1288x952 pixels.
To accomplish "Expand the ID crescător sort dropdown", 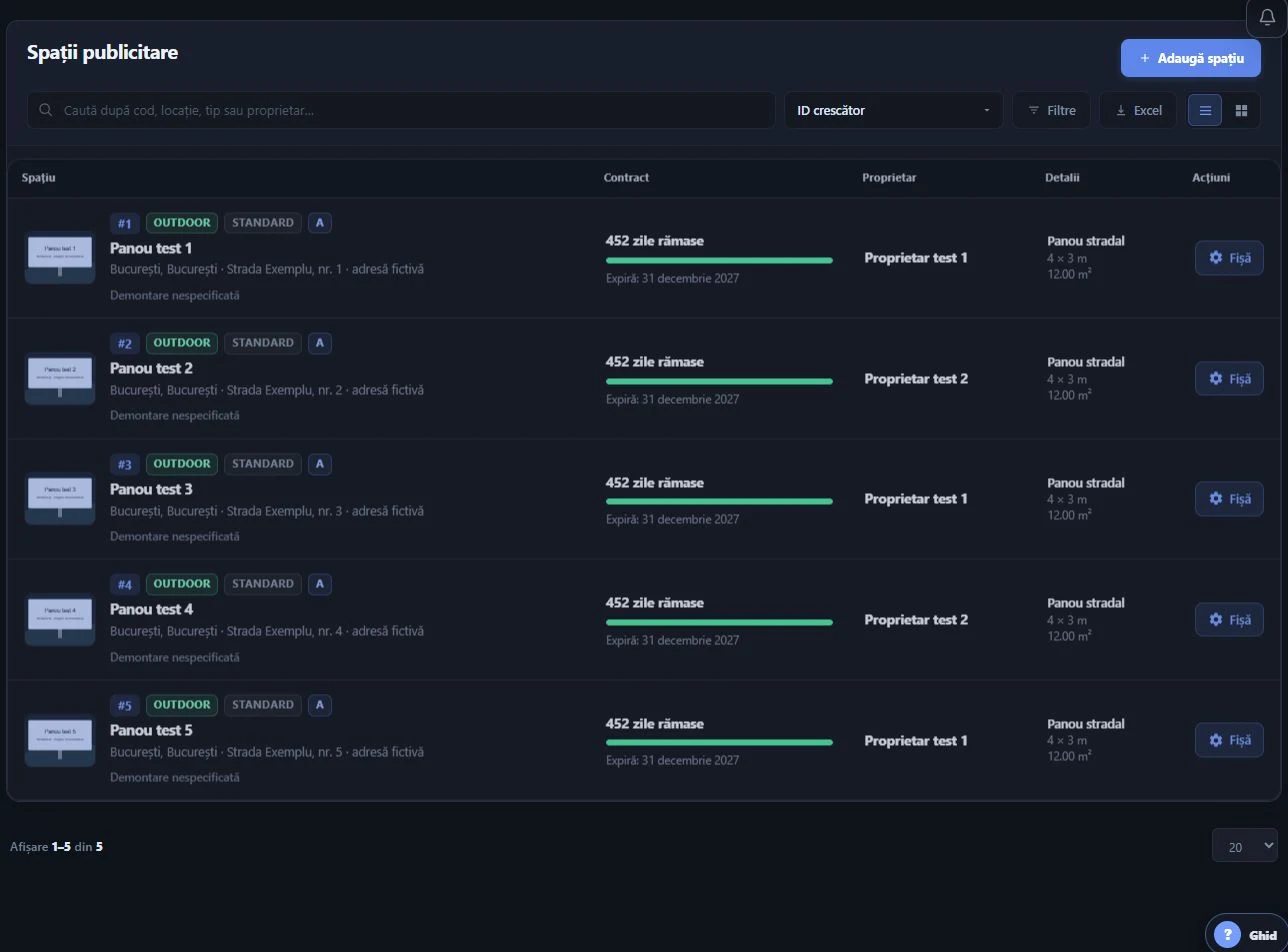I will pyautogui.click(x=893, y=110).
